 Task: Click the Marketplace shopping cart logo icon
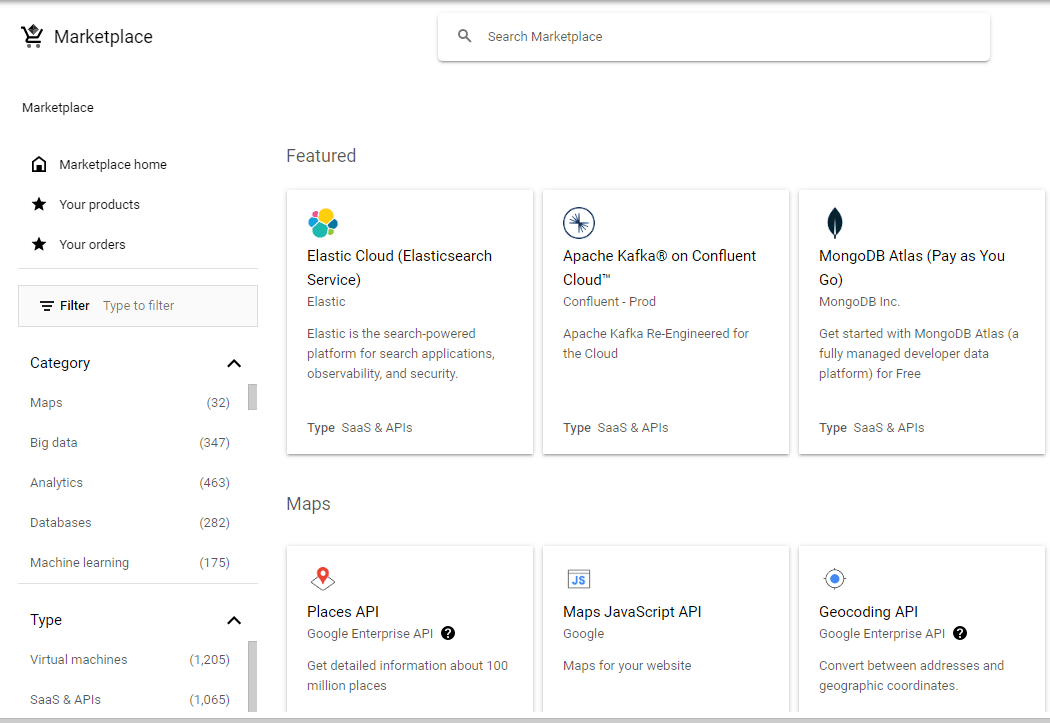tap(31, 36)
